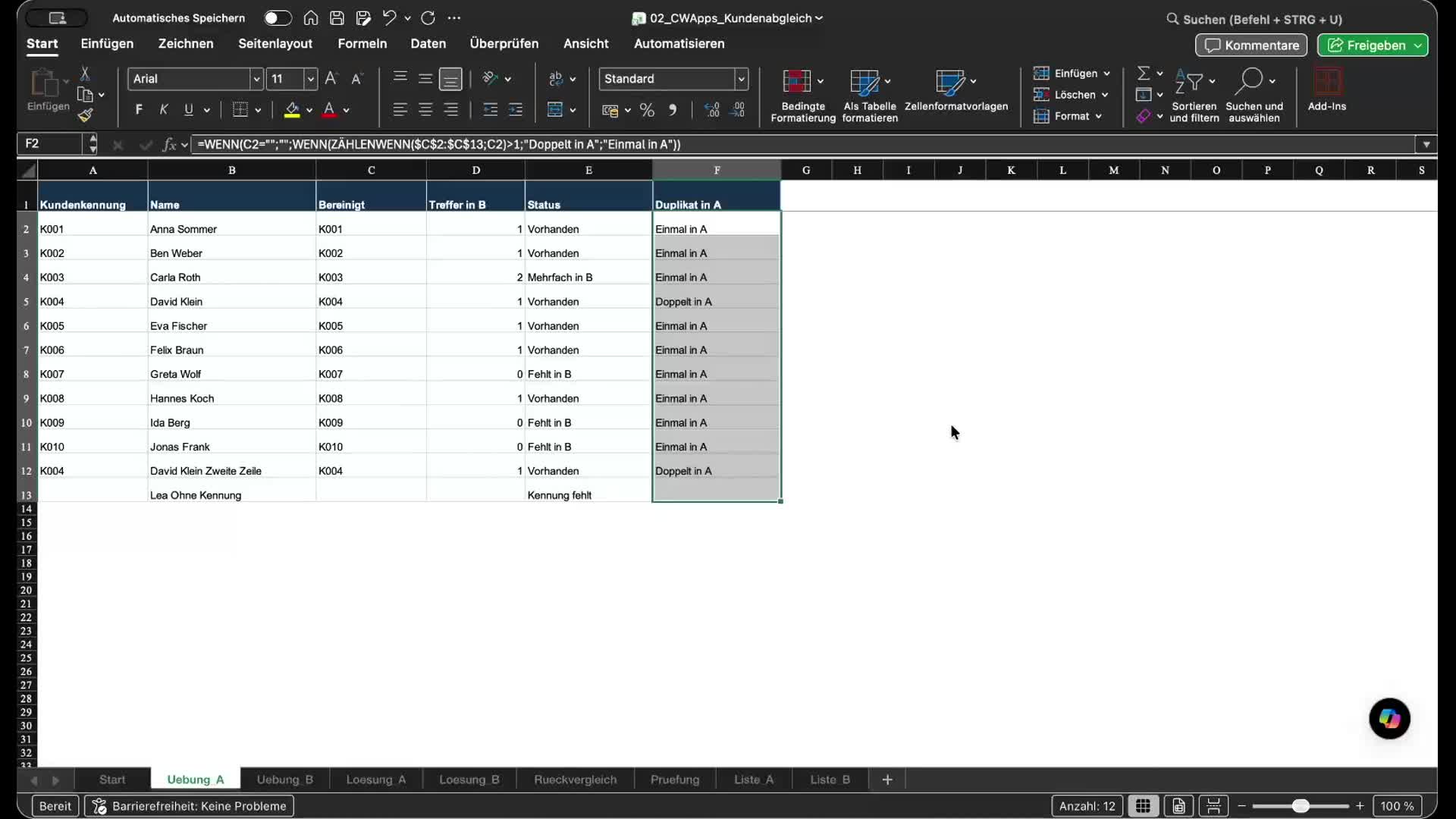Click the increase font size icon

pos(331,78)
